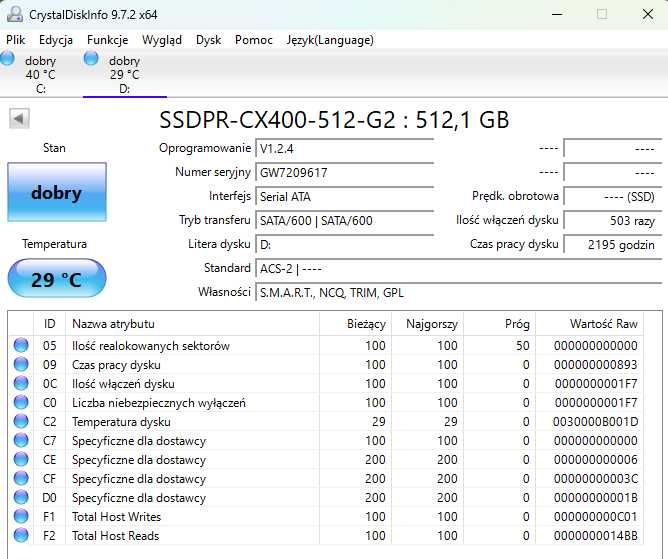Select row 'Ilość realokowanych sektorów'
Screen dimensions: 668x559
(x=325, y=345)
